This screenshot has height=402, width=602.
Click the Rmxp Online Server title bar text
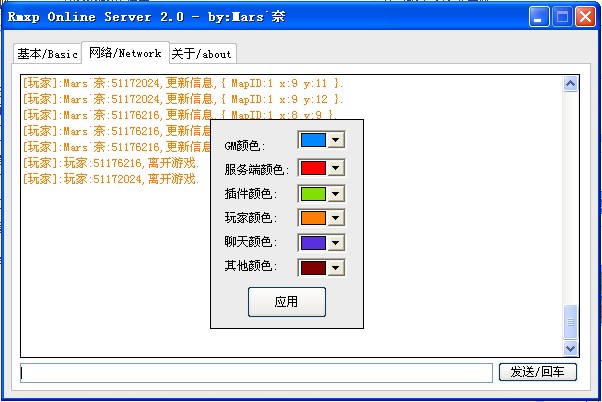tap(146, 17)
